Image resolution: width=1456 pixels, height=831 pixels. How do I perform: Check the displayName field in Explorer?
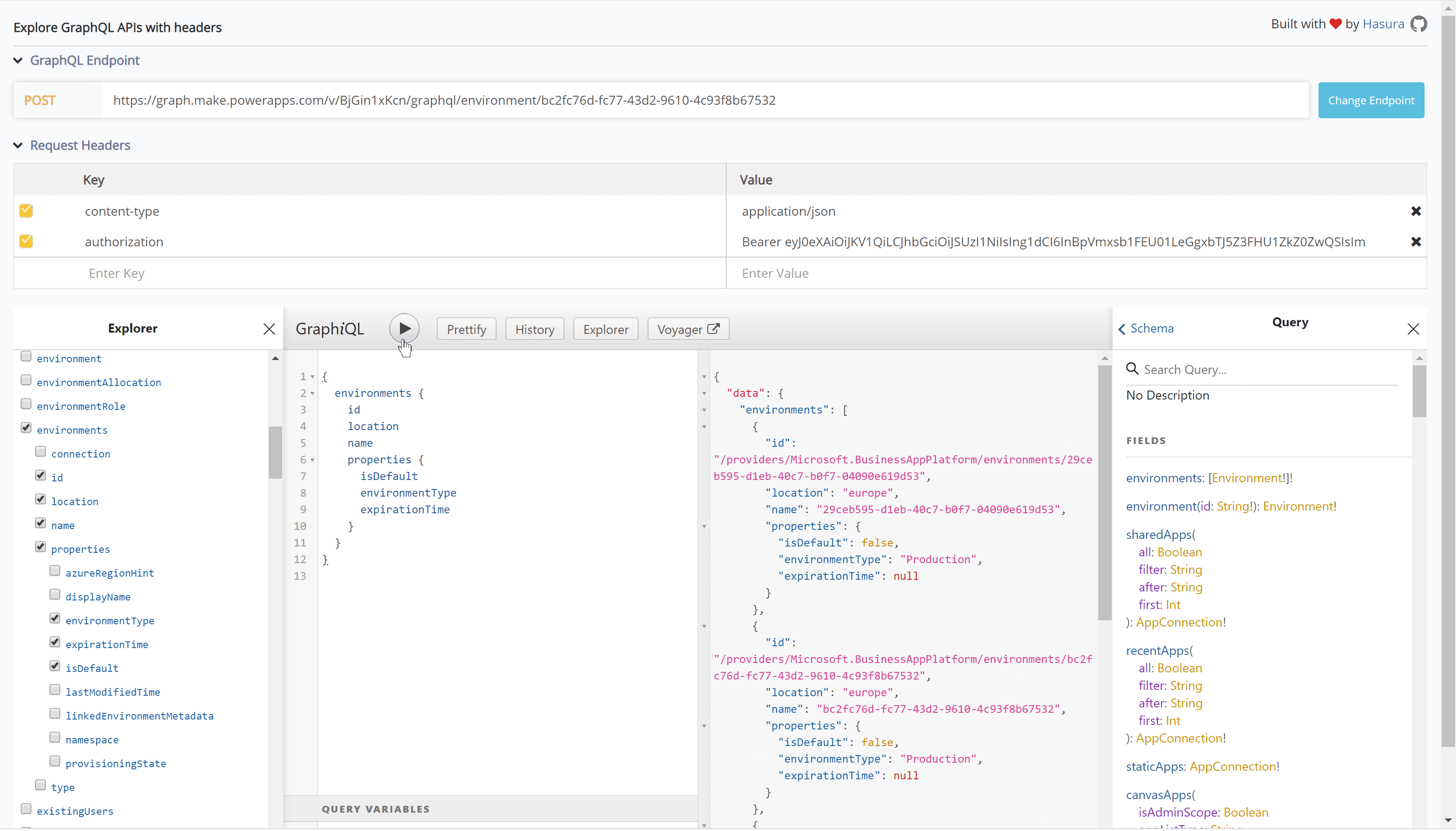tap(55, 595)
